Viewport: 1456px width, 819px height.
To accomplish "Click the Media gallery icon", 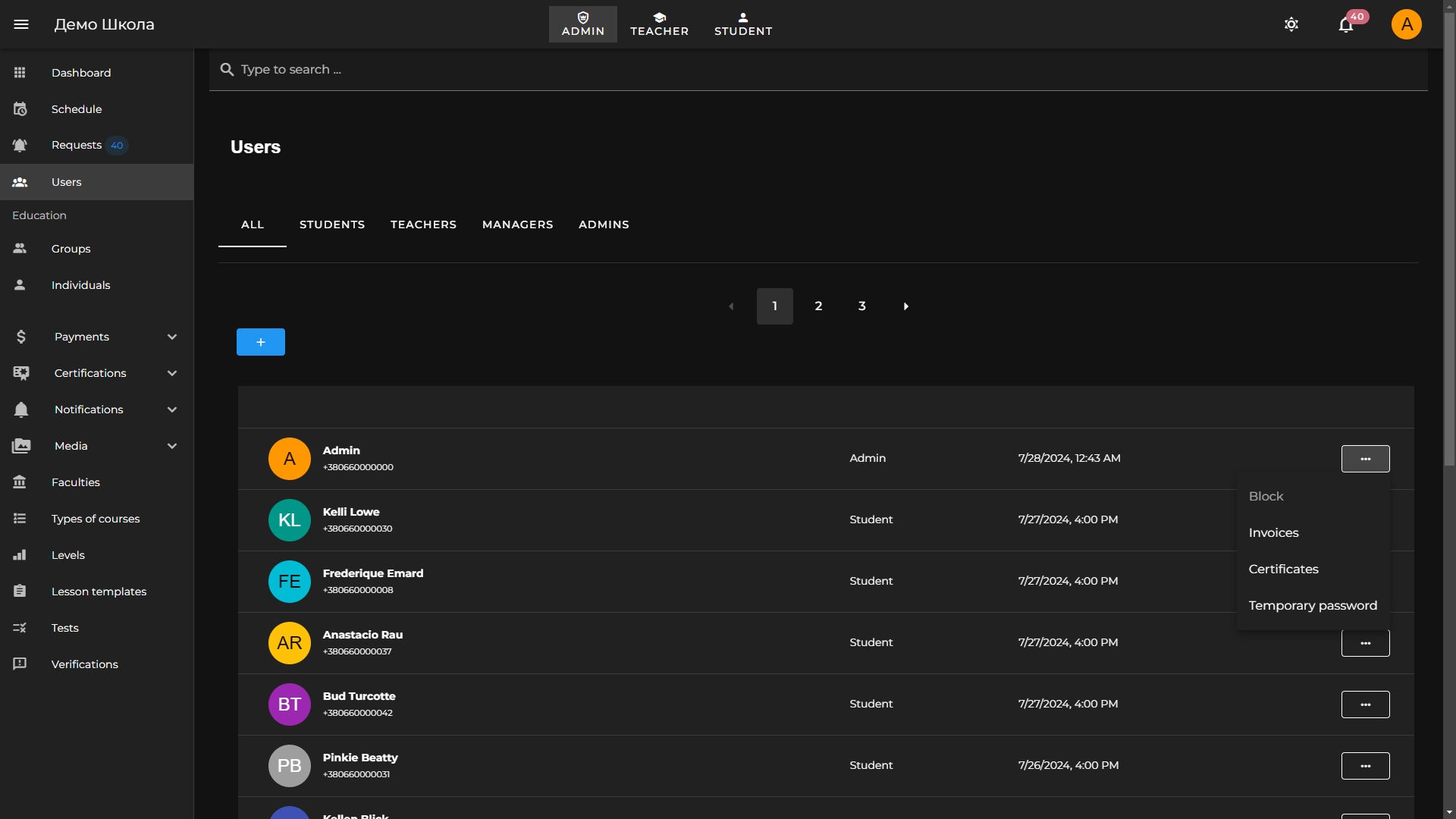I will pyautogui.click(x=21, y=446).
